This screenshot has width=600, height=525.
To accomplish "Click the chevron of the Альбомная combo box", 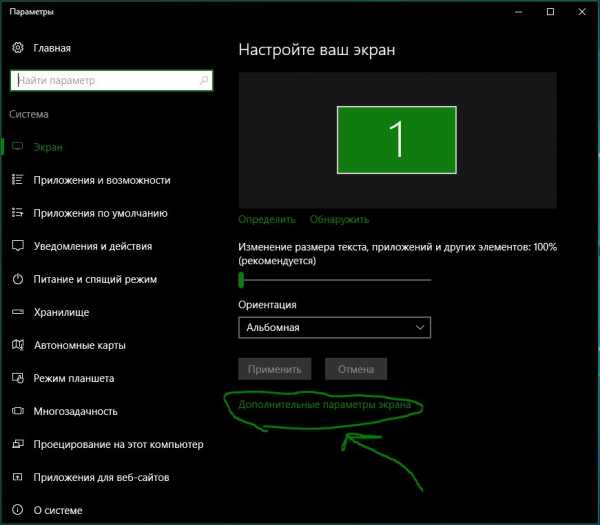I will [x=420, y=328].
